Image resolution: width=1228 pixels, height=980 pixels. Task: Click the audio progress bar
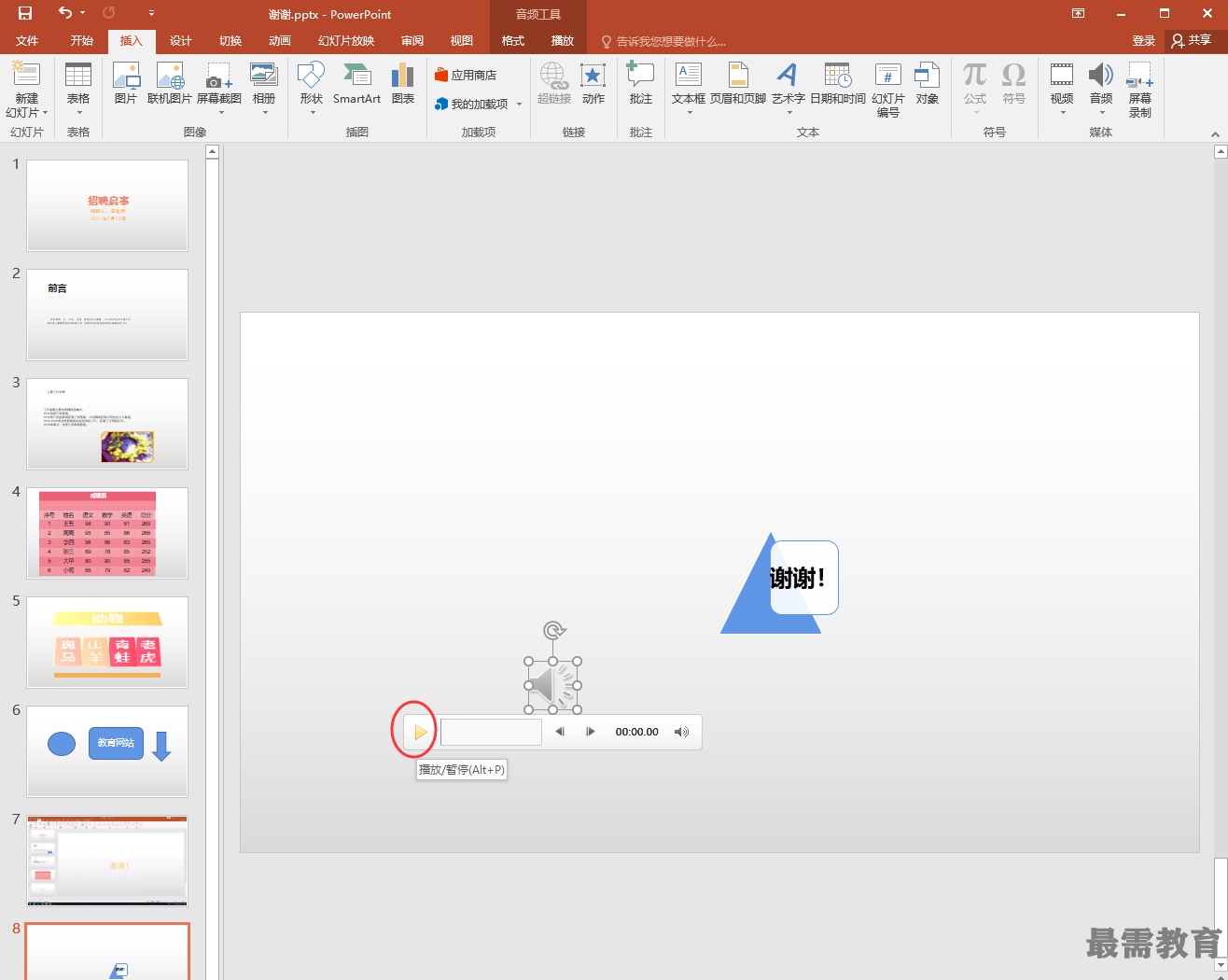tap(491, 732)
